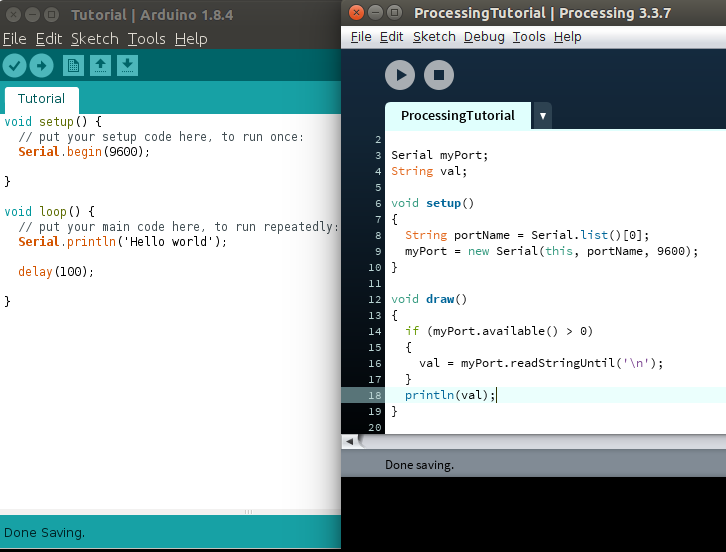Image resolution: width=726 pixels, height=552 pixels.
Task: Click the myPort.available() if statement line
Action: coord(499,331)
